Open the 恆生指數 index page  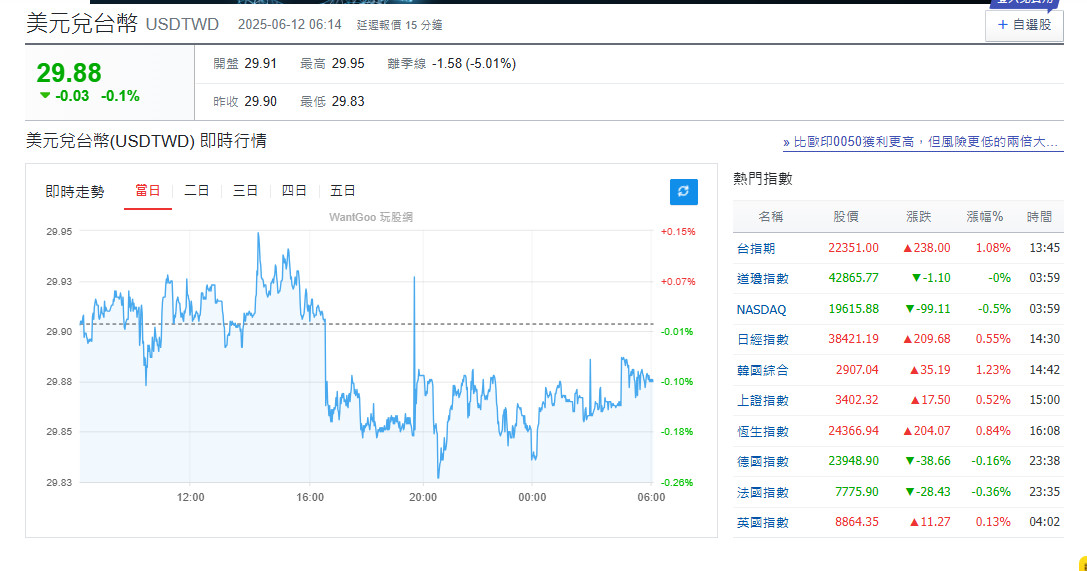click(762, 431)
